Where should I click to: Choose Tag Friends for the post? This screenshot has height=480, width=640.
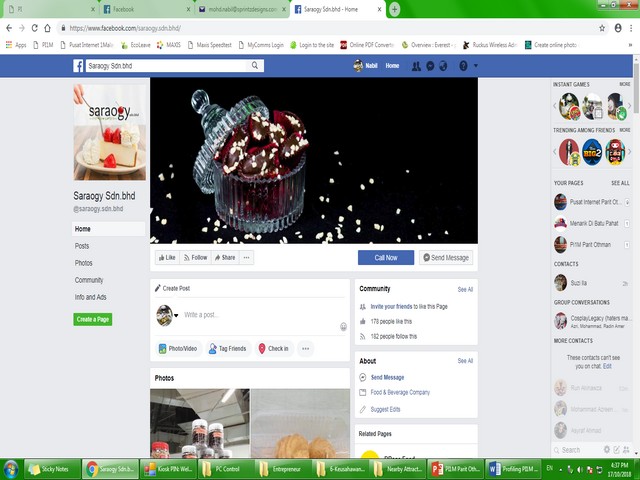(227, 349)
